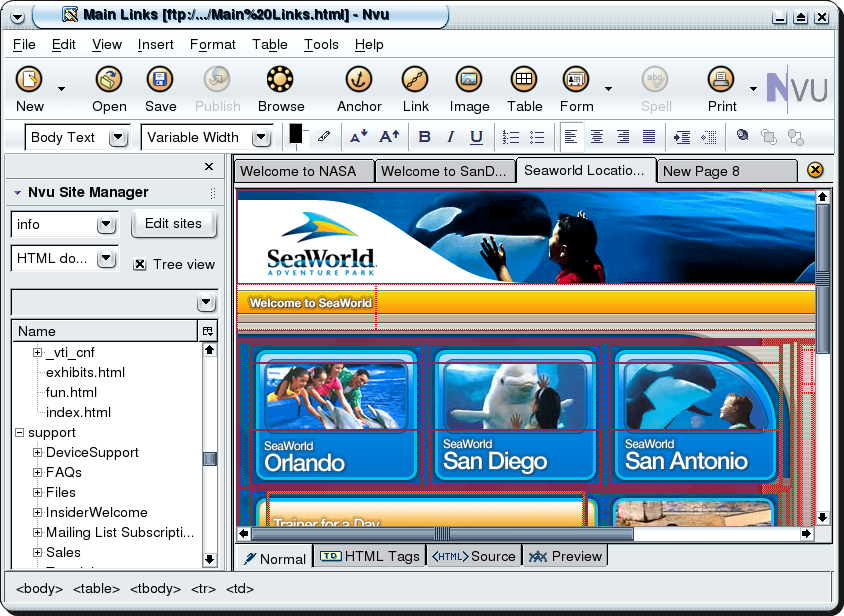Switch to Preview view tab

click(565, 556)
